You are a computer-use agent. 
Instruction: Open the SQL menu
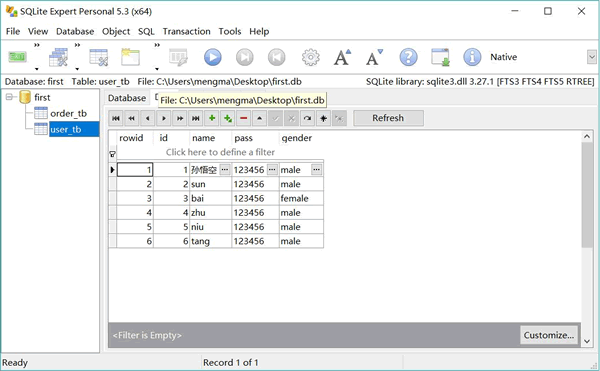point(146,31)
